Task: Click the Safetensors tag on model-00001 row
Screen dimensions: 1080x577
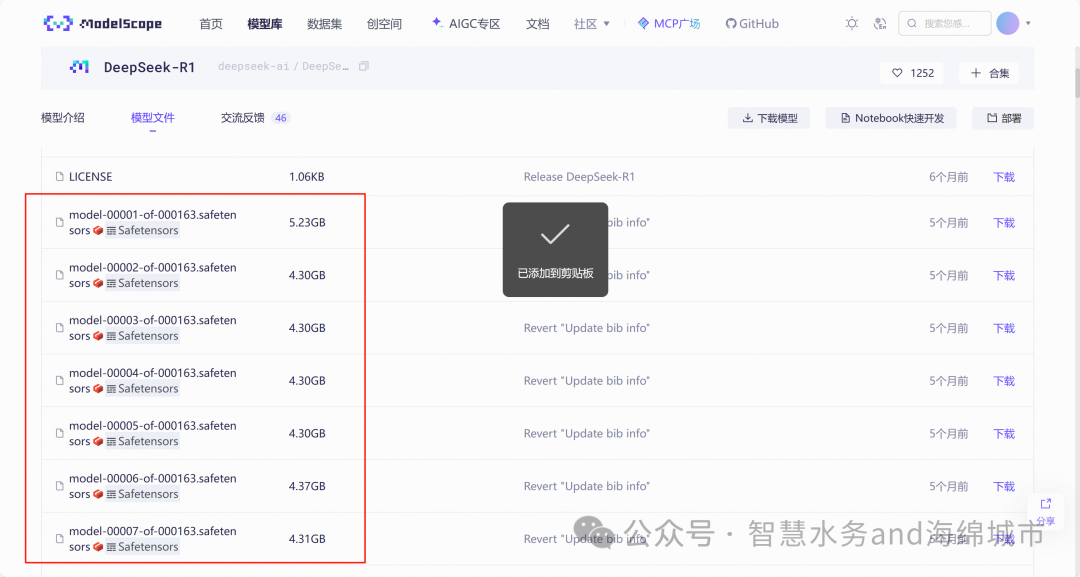Action: [142, 231]
